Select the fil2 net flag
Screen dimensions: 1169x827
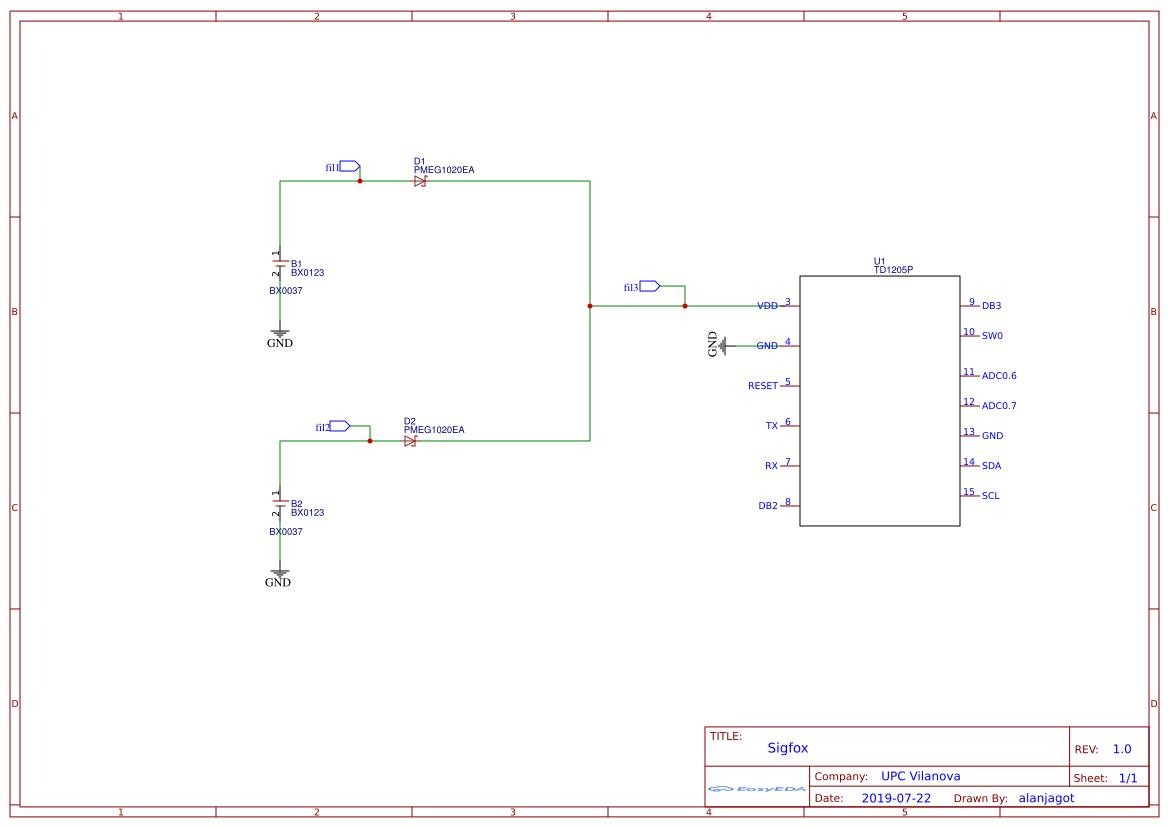(x=339, y=426)
